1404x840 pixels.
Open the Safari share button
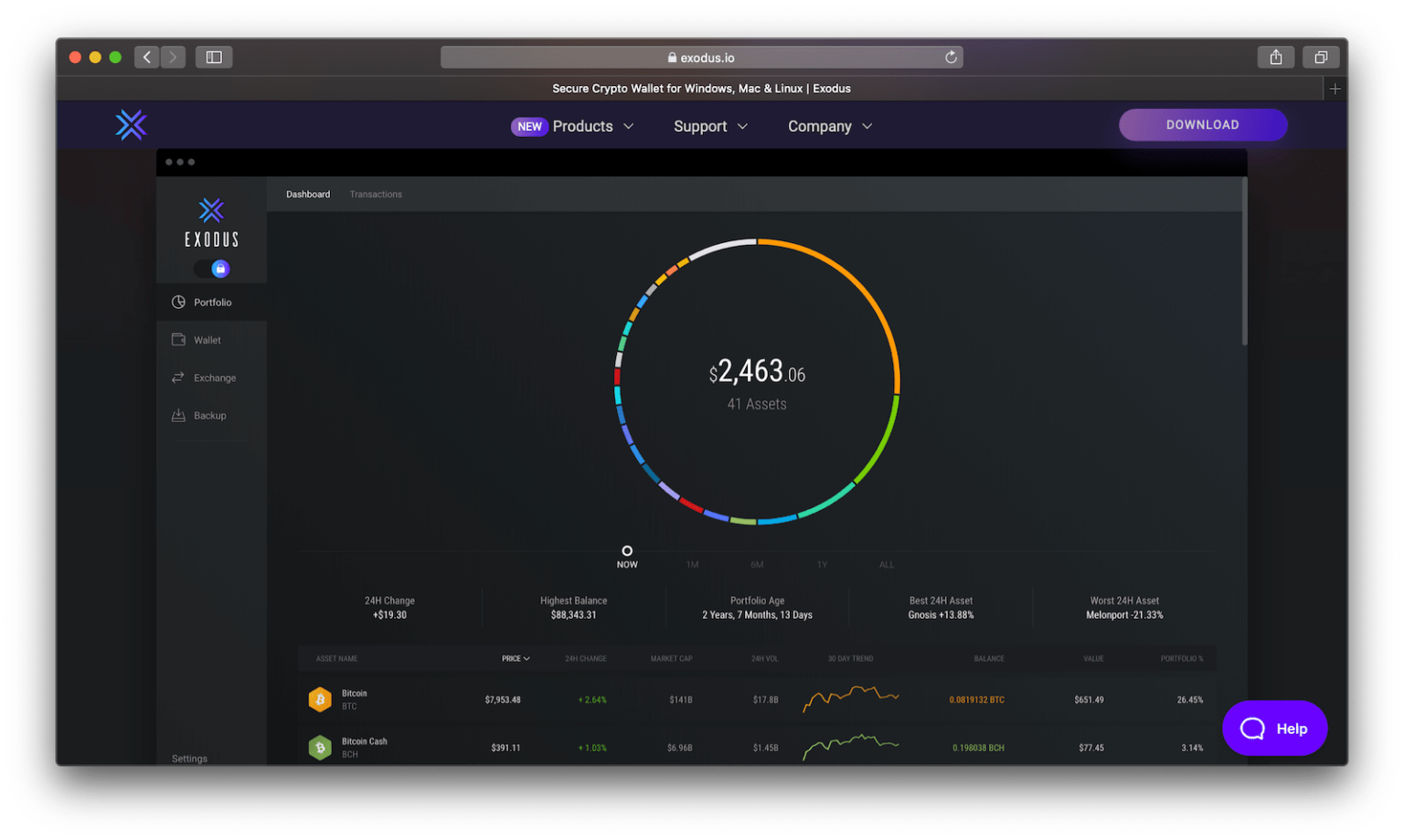tap(1276, 57)
